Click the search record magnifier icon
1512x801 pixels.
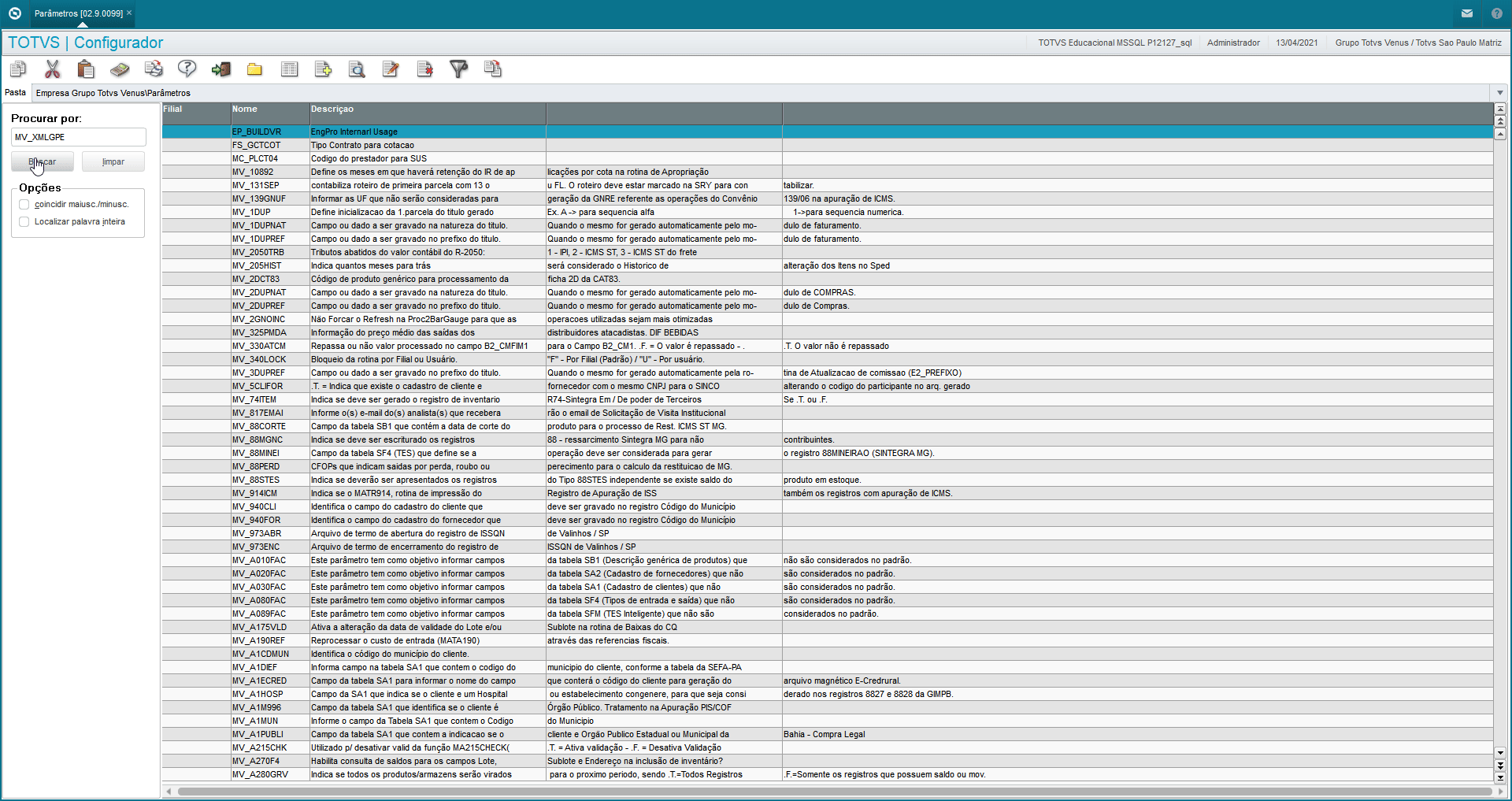pyautogui.click(x=357, y=69)
